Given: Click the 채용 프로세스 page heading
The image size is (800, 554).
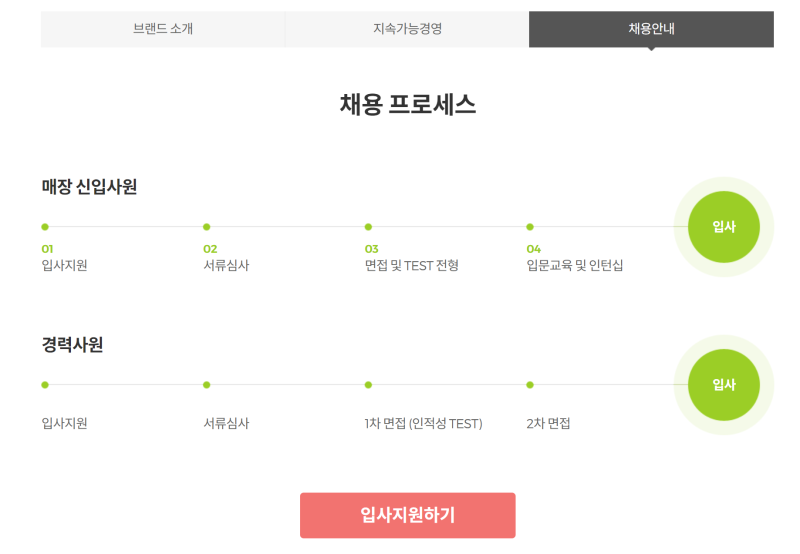Looking at the screenshot, I should tap(407, 104).
